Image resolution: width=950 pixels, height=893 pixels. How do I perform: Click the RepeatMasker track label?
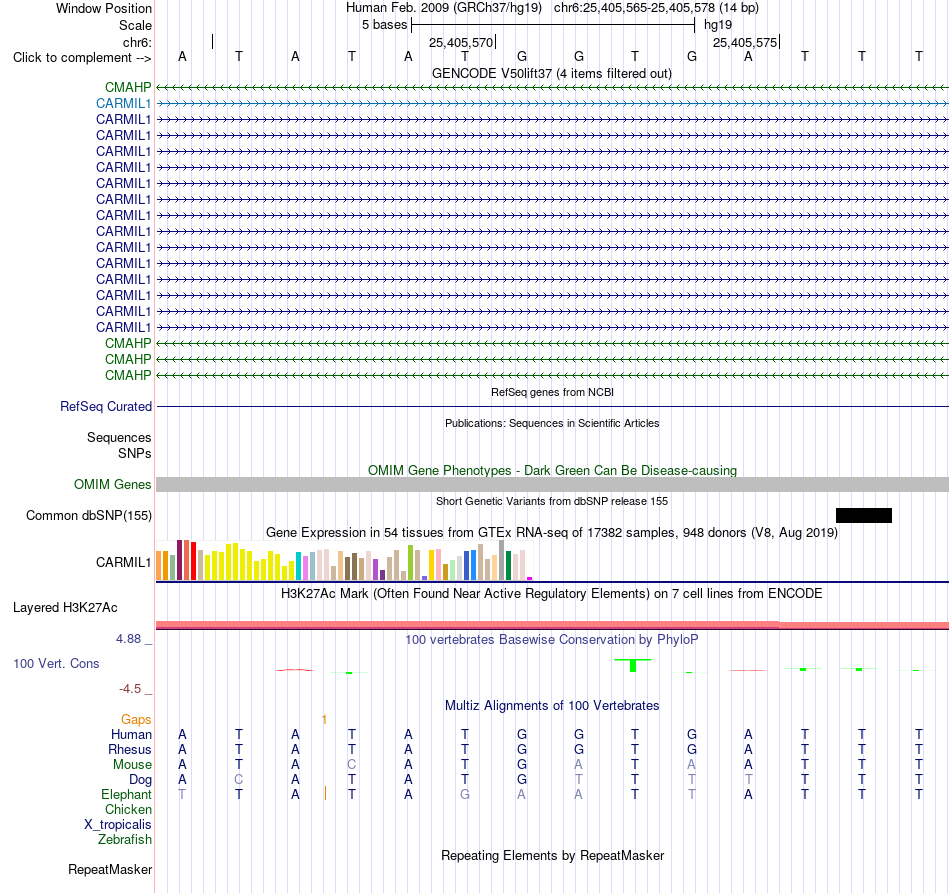coord(110,870)
